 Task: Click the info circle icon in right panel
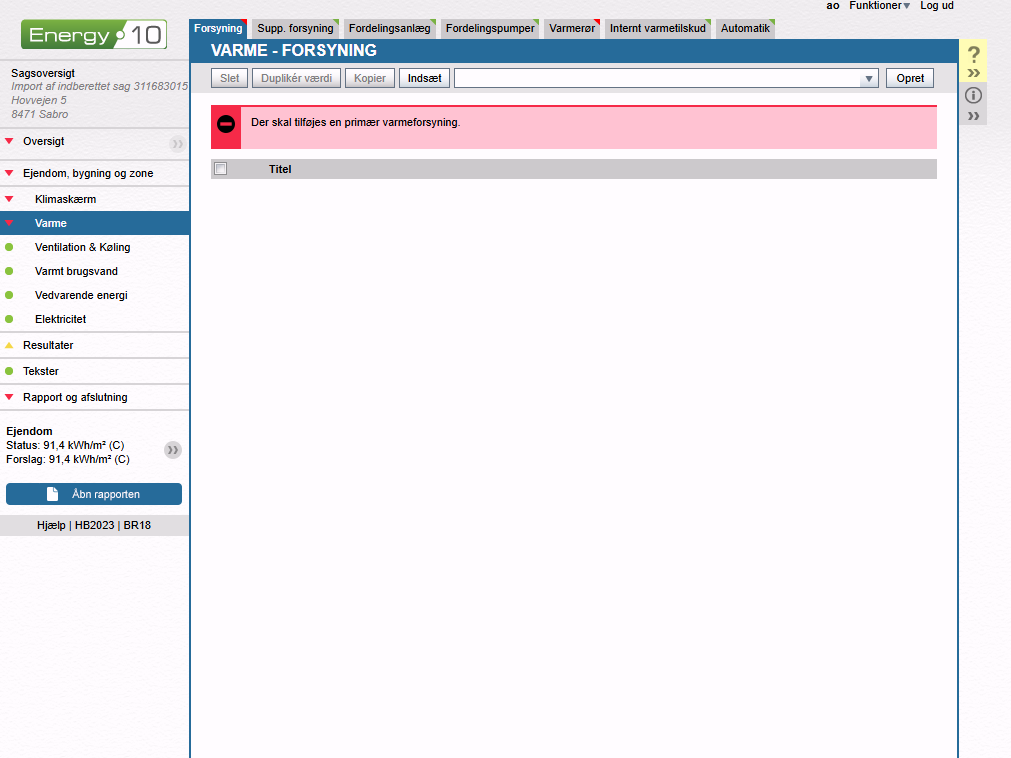(973, 96)
